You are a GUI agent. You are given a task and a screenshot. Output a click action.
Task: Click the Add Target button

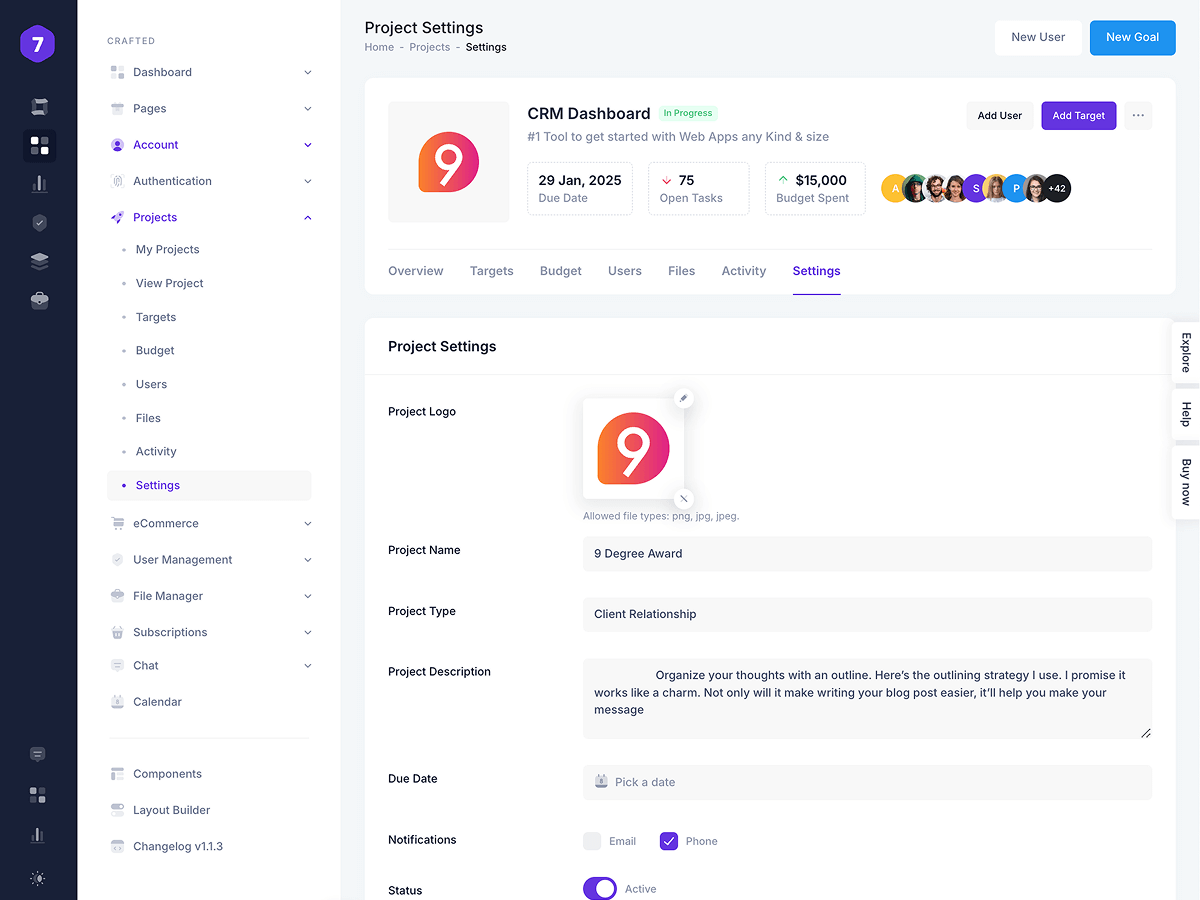(x=1078, y=116)
